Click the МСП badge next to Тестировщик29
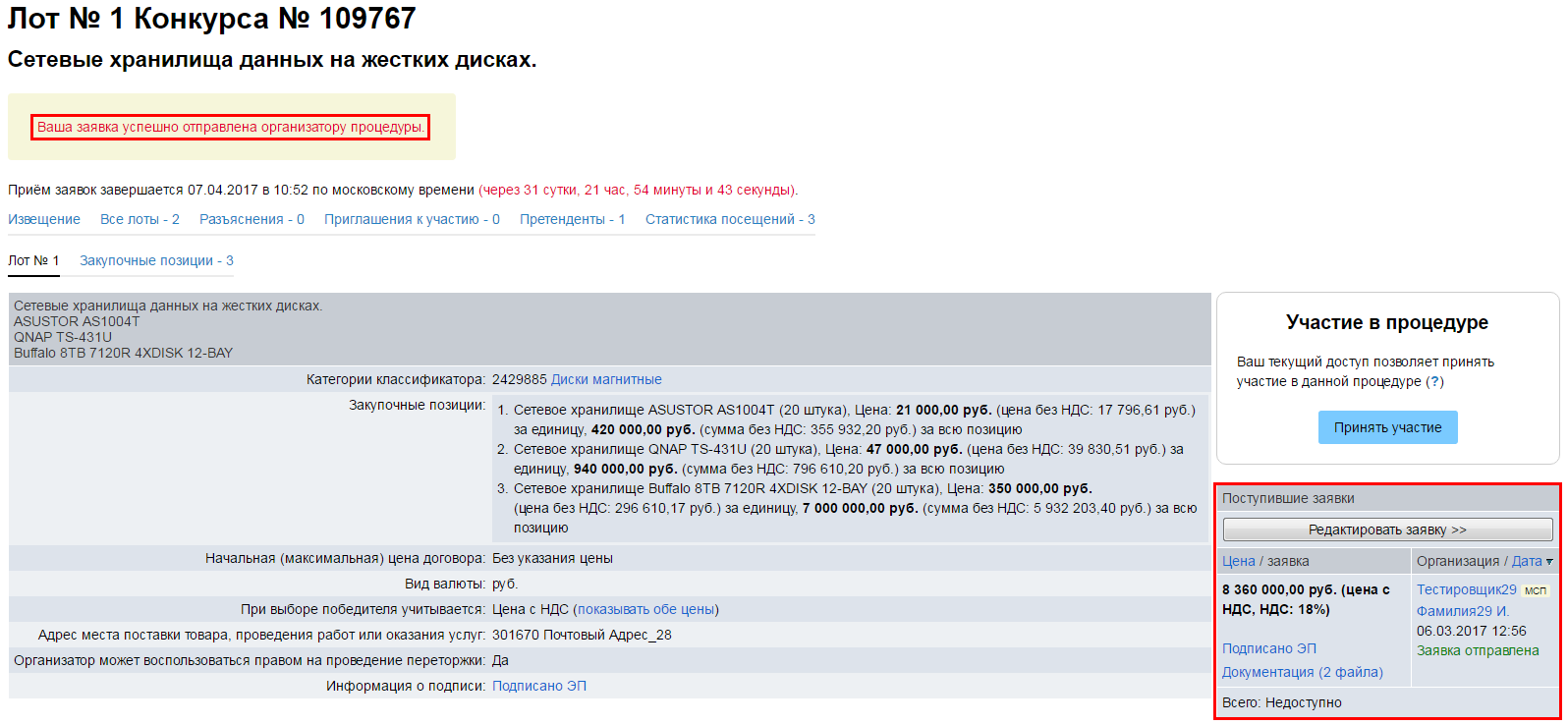This screenshot has height=725, width=1568. (x=1535, y=590)
